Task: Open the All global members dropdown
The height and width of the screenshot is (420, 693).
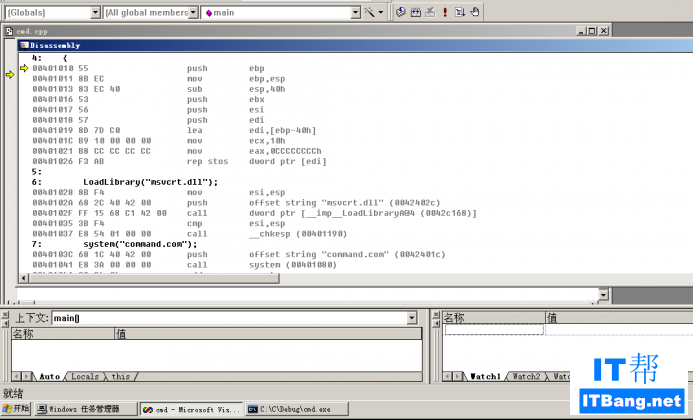Action: click(x=193, y=12)
